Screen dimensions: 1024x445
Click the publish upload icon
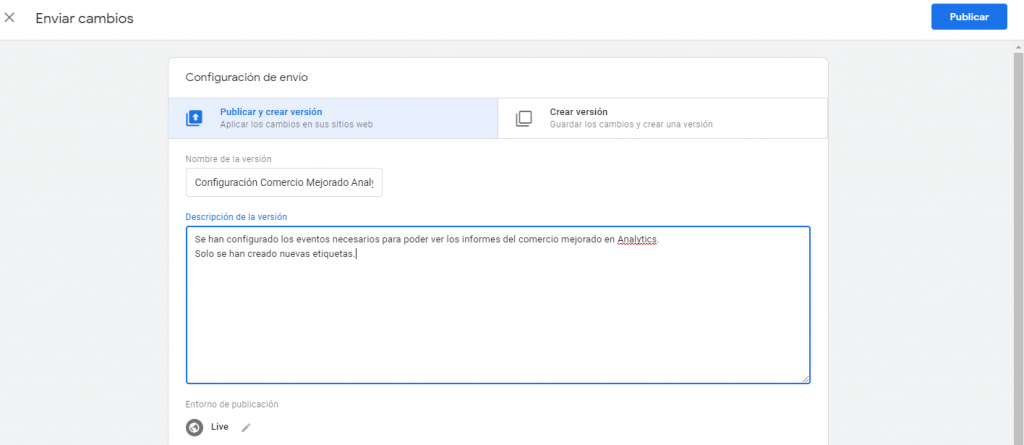pos(194,118)
